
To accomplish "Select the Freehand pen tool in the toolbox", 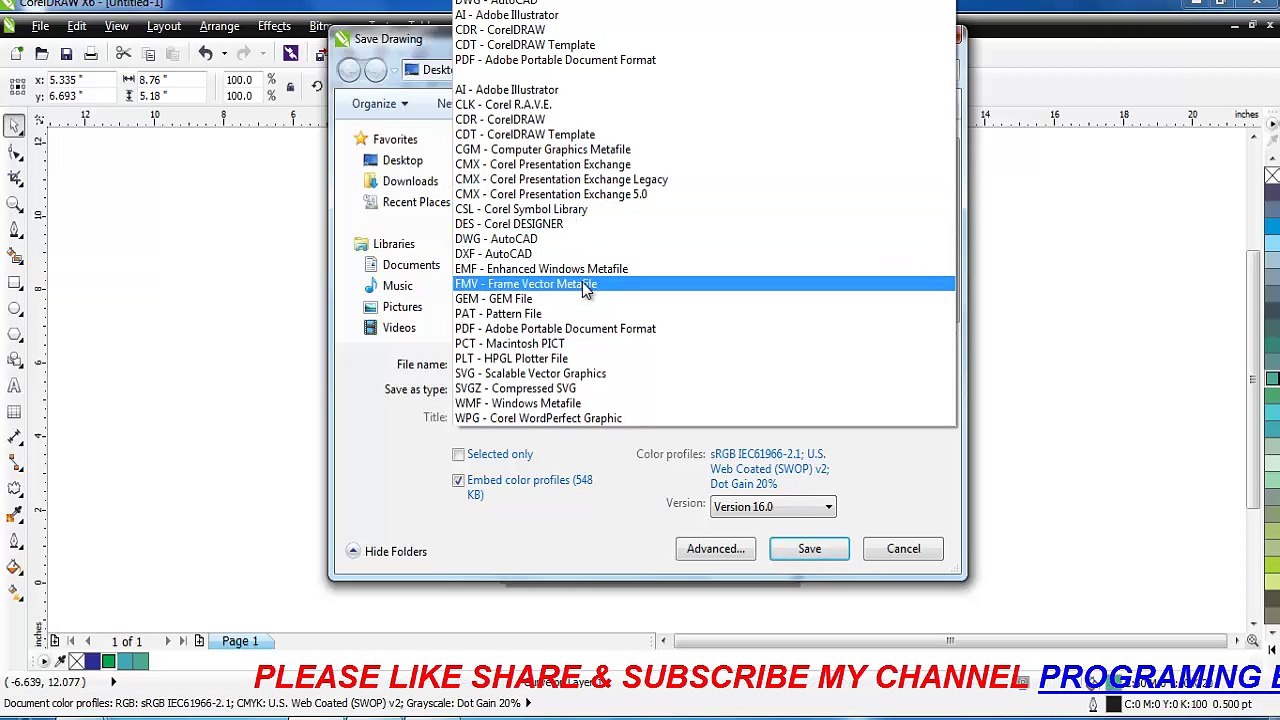I will pyautogui.click(x=14, y=230).
